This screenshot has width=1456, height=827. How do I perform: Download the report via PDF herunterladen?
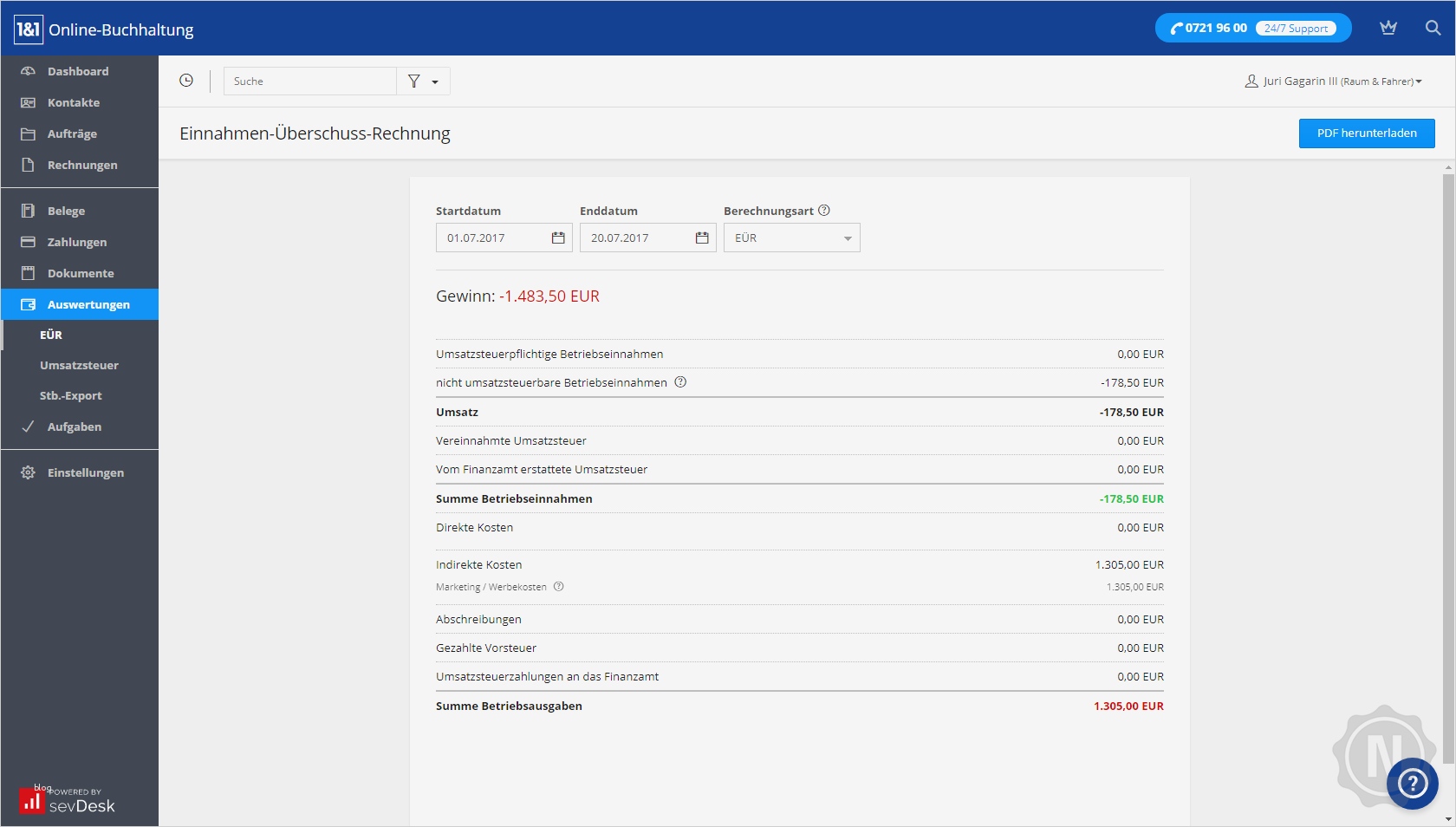pos(1366,133)
